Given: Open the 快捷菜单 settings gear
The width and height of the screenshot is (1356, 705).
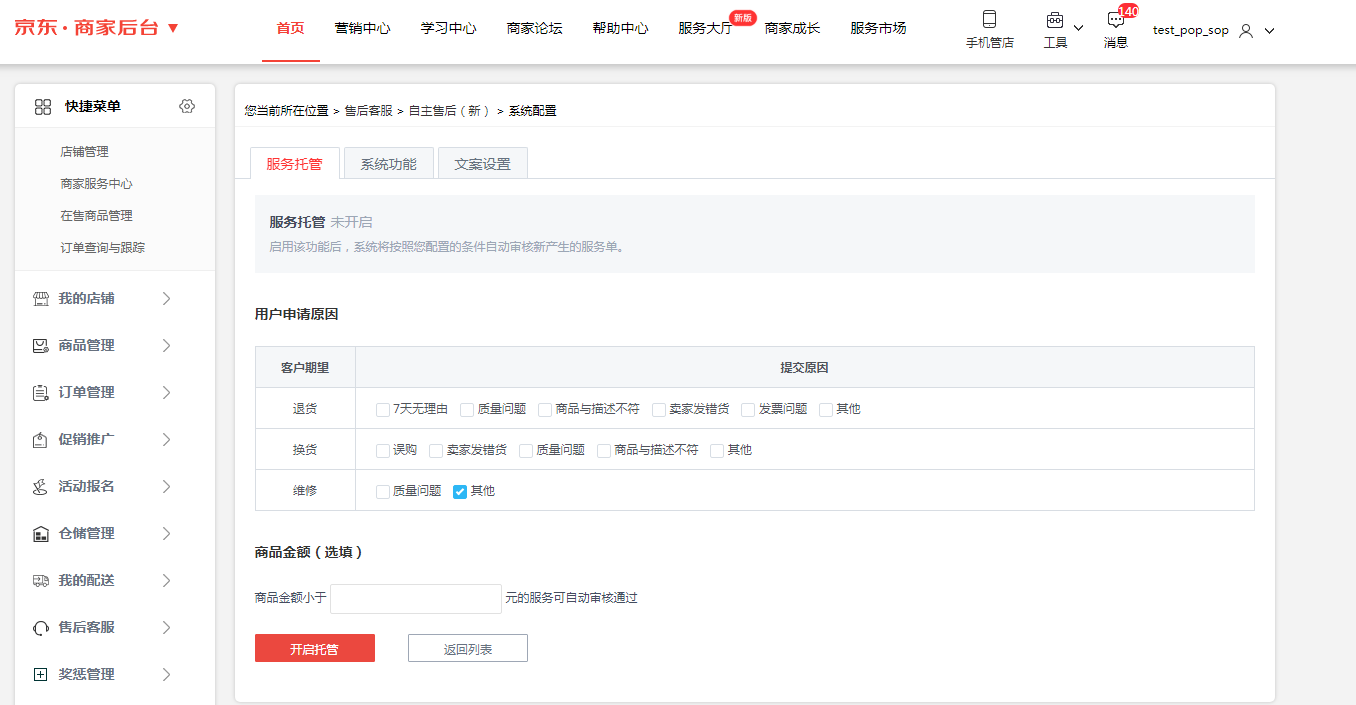Looking at the screenshot, I should [x=187, y=106].
